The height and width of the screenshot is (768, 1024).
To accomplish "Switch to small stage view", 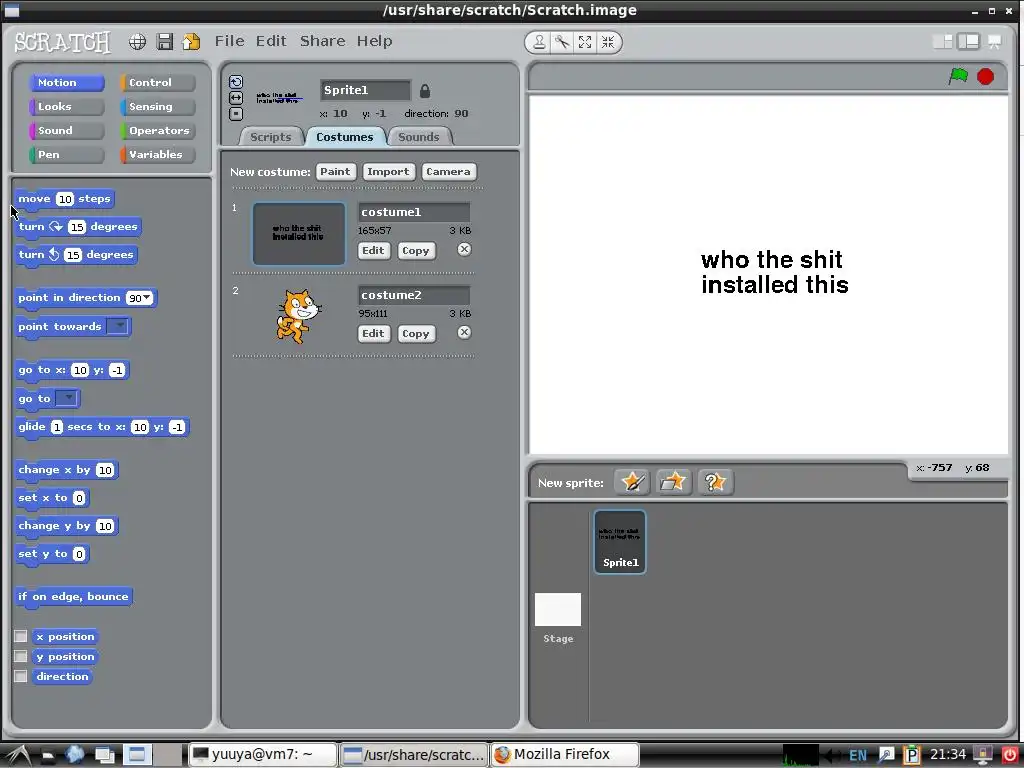I will 943,42.
